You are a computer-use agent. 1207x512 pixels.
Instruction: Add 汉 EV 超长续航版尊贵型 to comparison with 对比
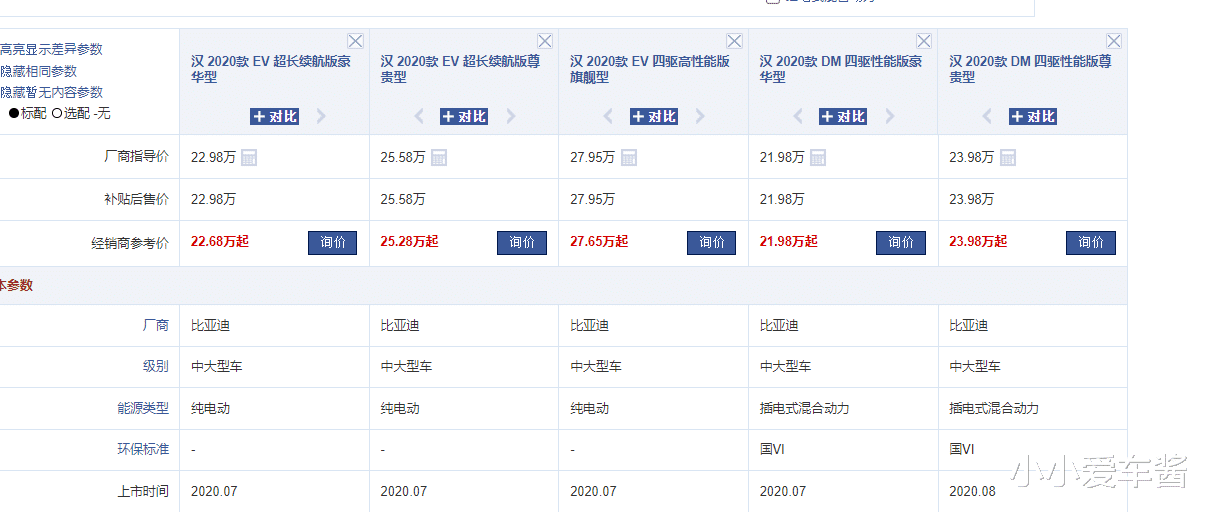pyautogui.click(x=464, y=116)
